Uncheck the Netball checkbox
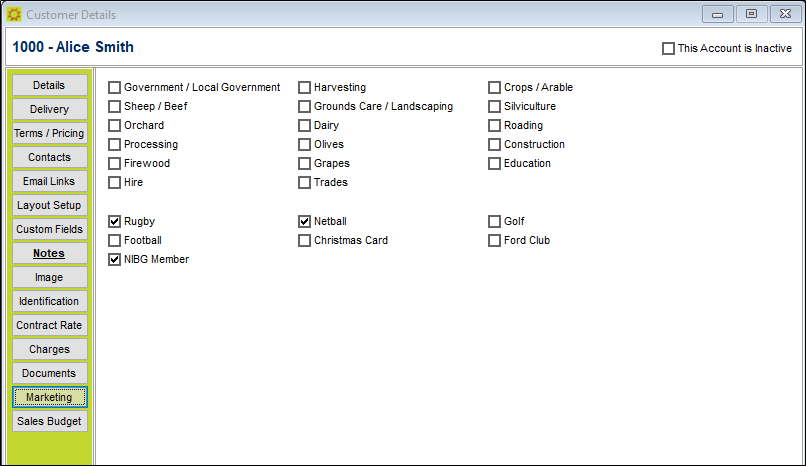Viewport: 806px width, 466px height. pos(304,221)
